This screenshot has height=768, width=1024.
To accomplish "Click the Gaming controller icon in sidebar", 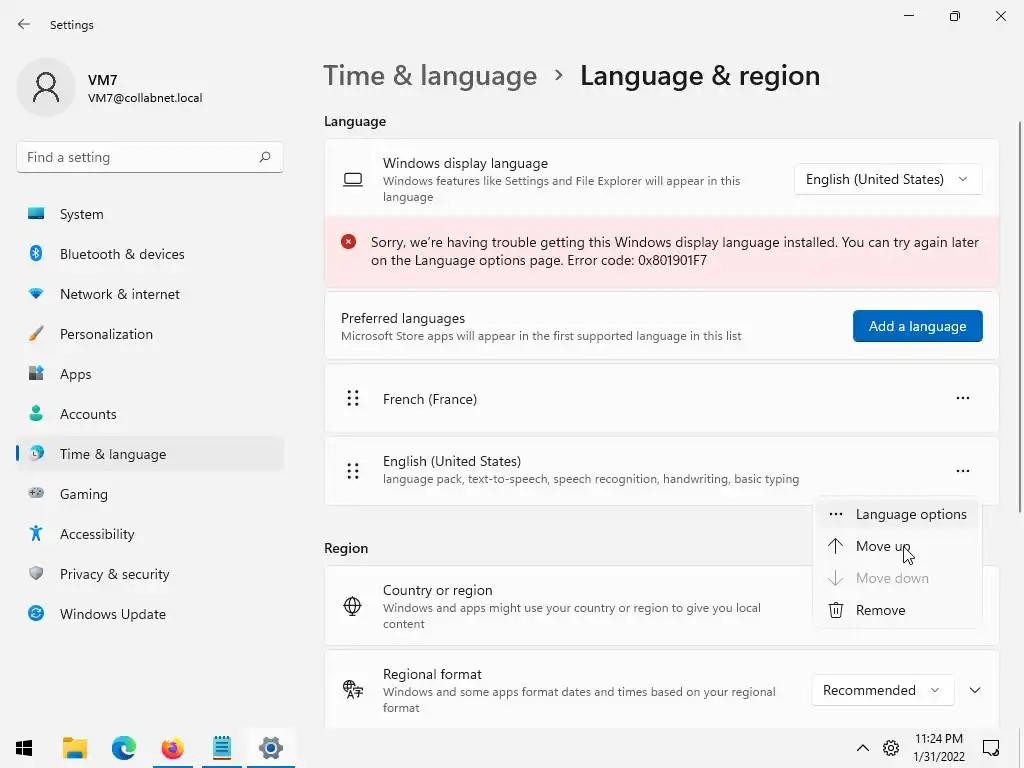I will (36, 493).
